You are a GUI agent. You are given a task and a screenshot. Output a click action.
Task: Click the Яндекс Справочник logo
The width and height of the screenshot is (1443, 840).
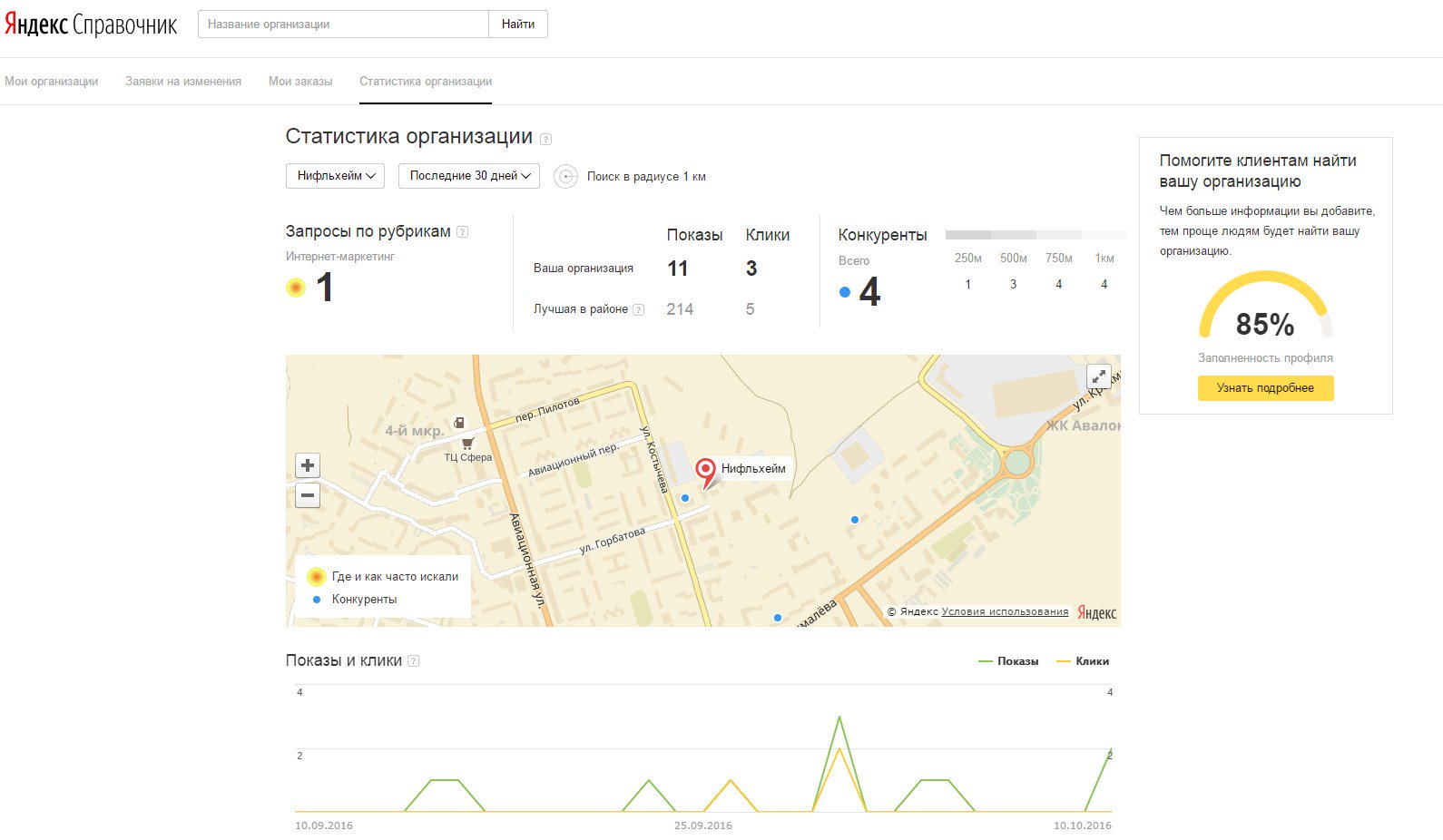(x=91, y=24)
